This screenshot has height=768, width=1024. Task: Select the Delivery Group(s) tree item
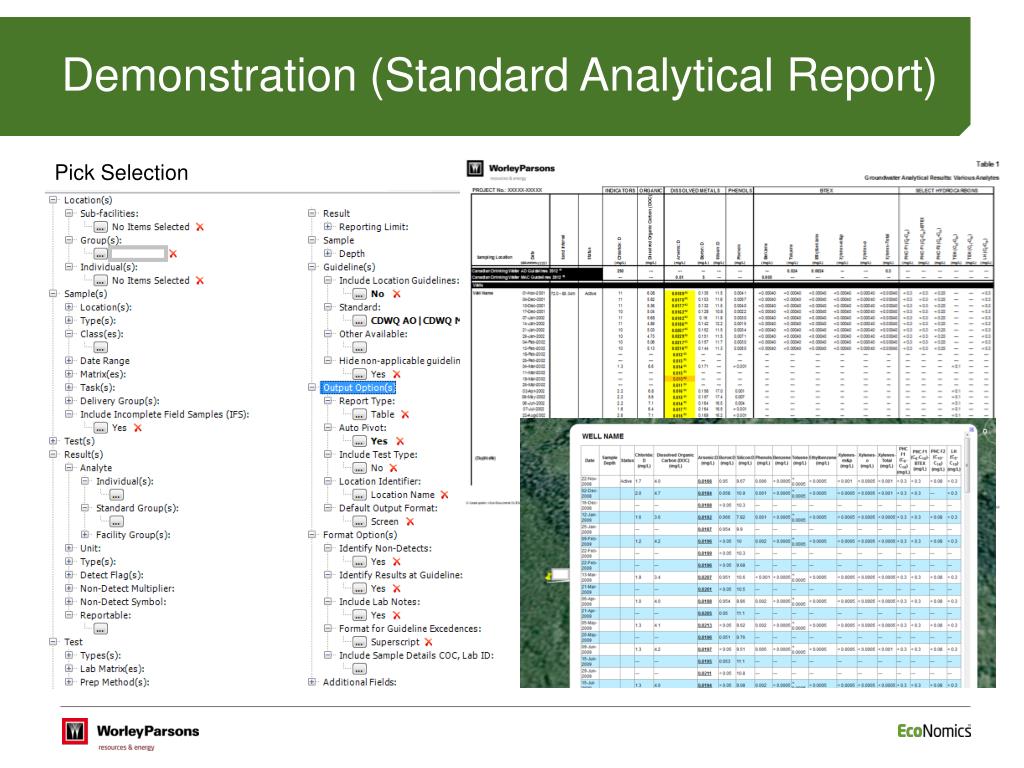click(x=120, y=401)
